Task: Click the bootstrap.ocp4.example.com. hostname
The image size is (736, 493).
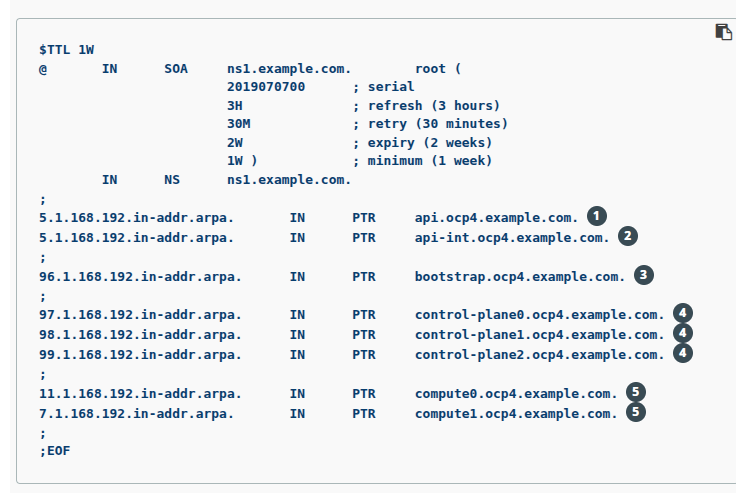Action: (x=520, y=275)
